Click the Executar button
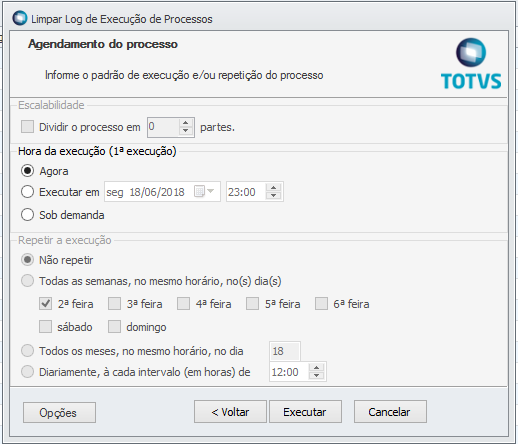 [x=305, y=412]
